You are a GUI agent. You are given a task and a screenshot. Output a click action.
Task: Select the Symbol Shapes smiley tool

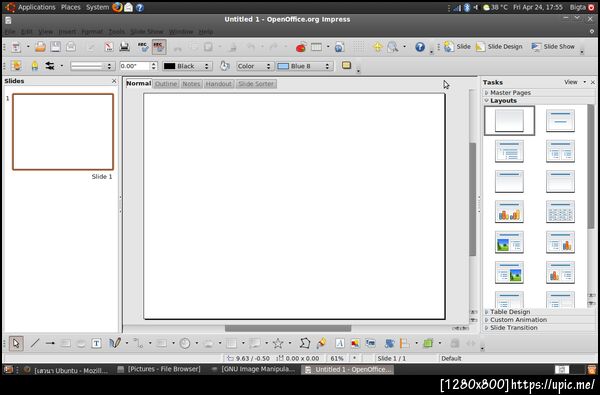tap(185, 343)
